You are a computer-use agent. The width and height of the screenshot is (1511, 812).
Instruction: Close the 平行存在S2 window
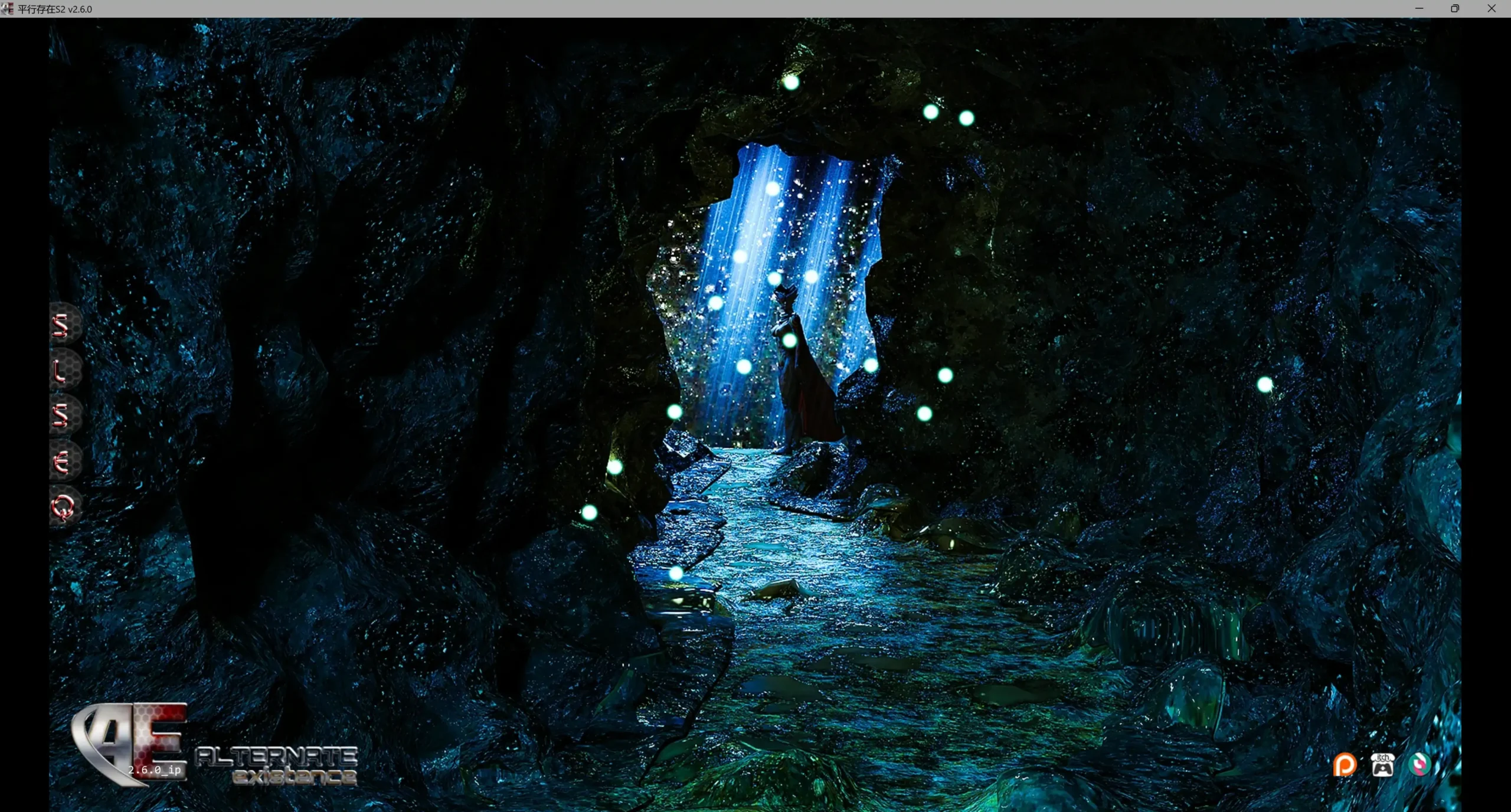1492,8
